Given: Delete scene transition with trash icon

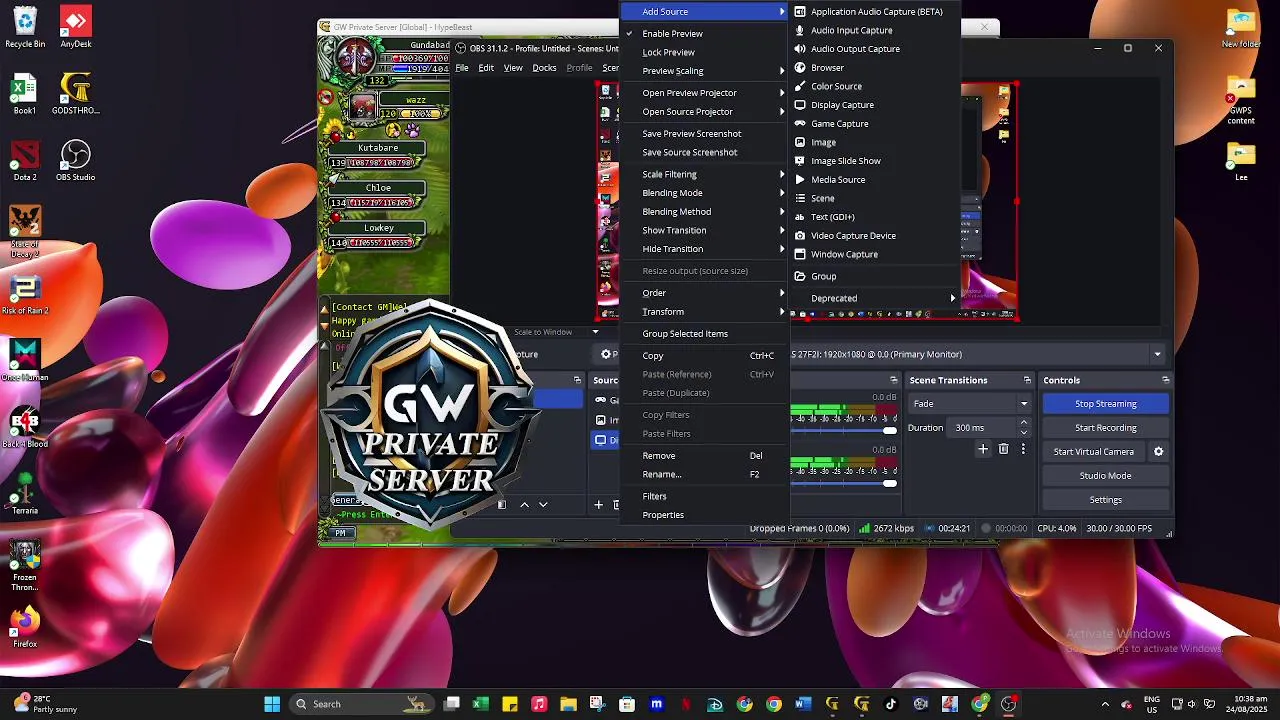Looking at the screenshot, I should (1003, 450).
